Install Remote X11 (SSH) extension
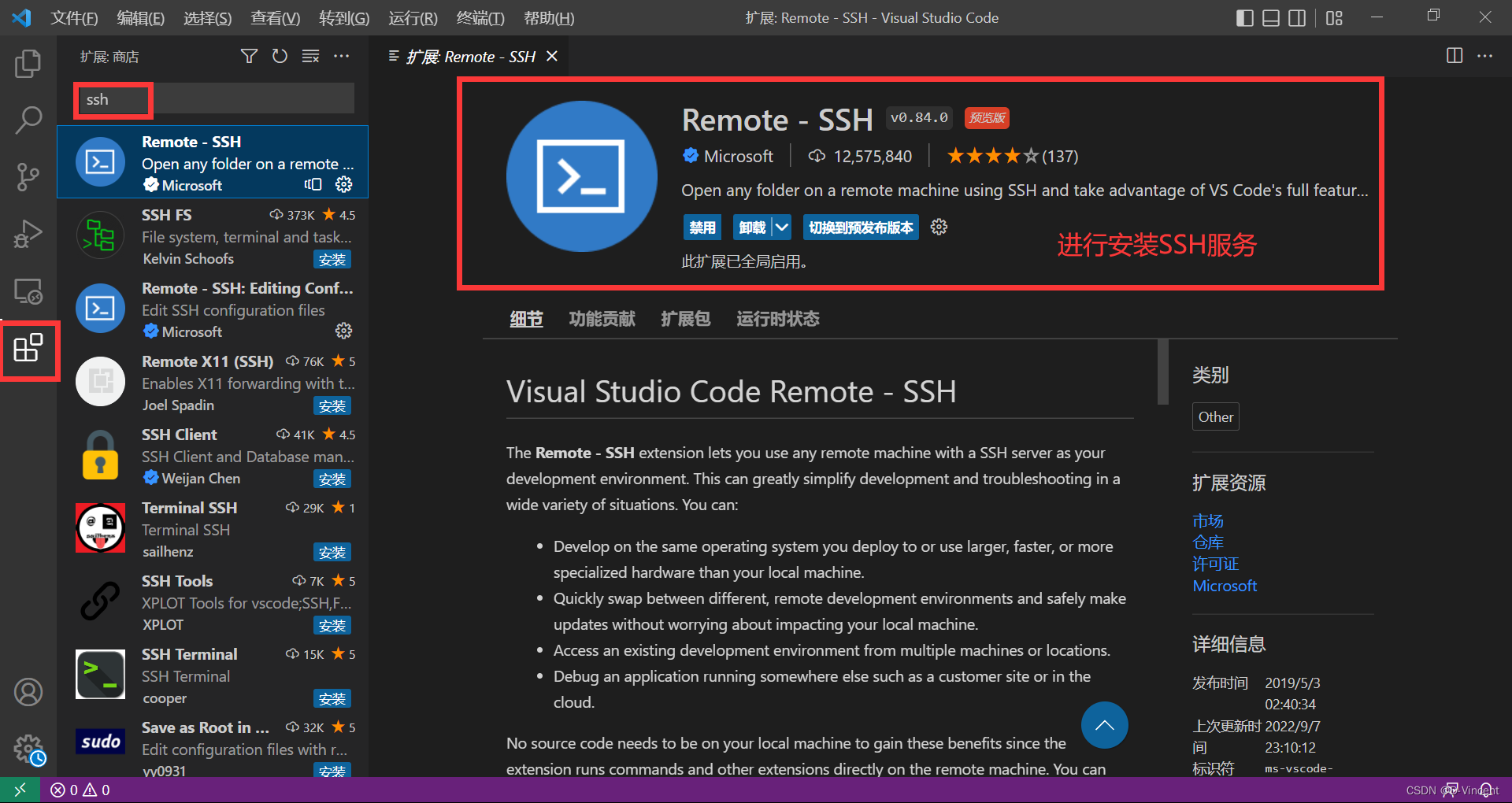Viewport: 1512px width, 803px height. click(332, 406)
